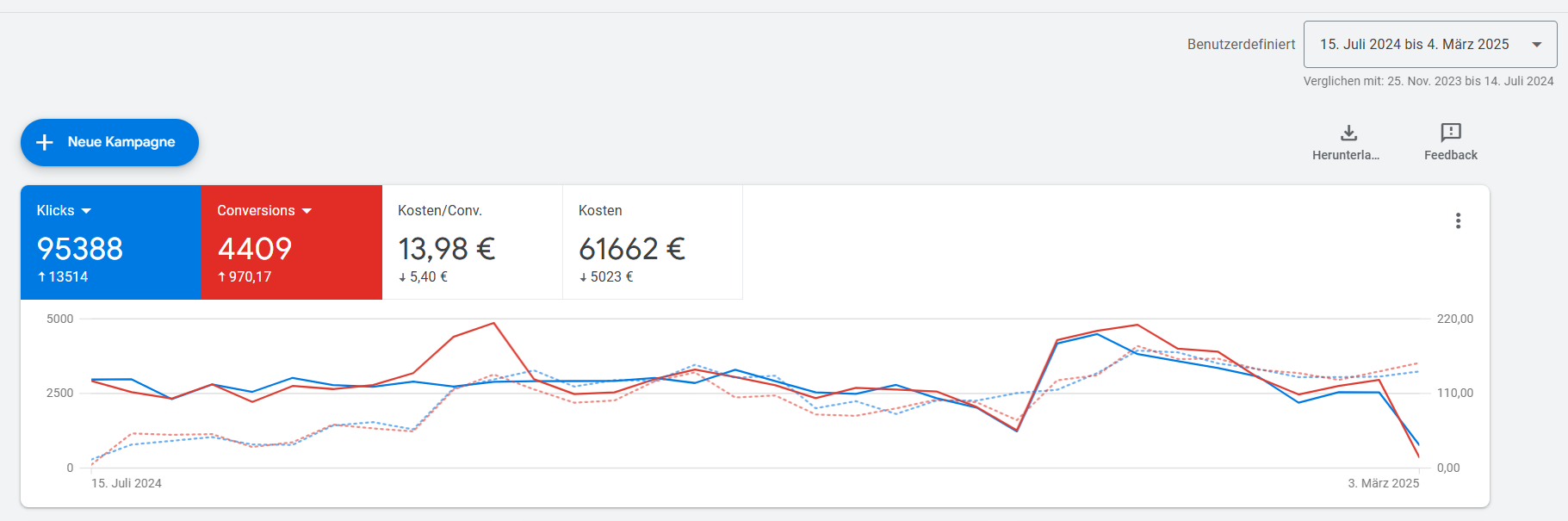Screen dimensions: 1568x521
Task: Open the Feedback speech bubble icon
Action: tap(1451, 133)
